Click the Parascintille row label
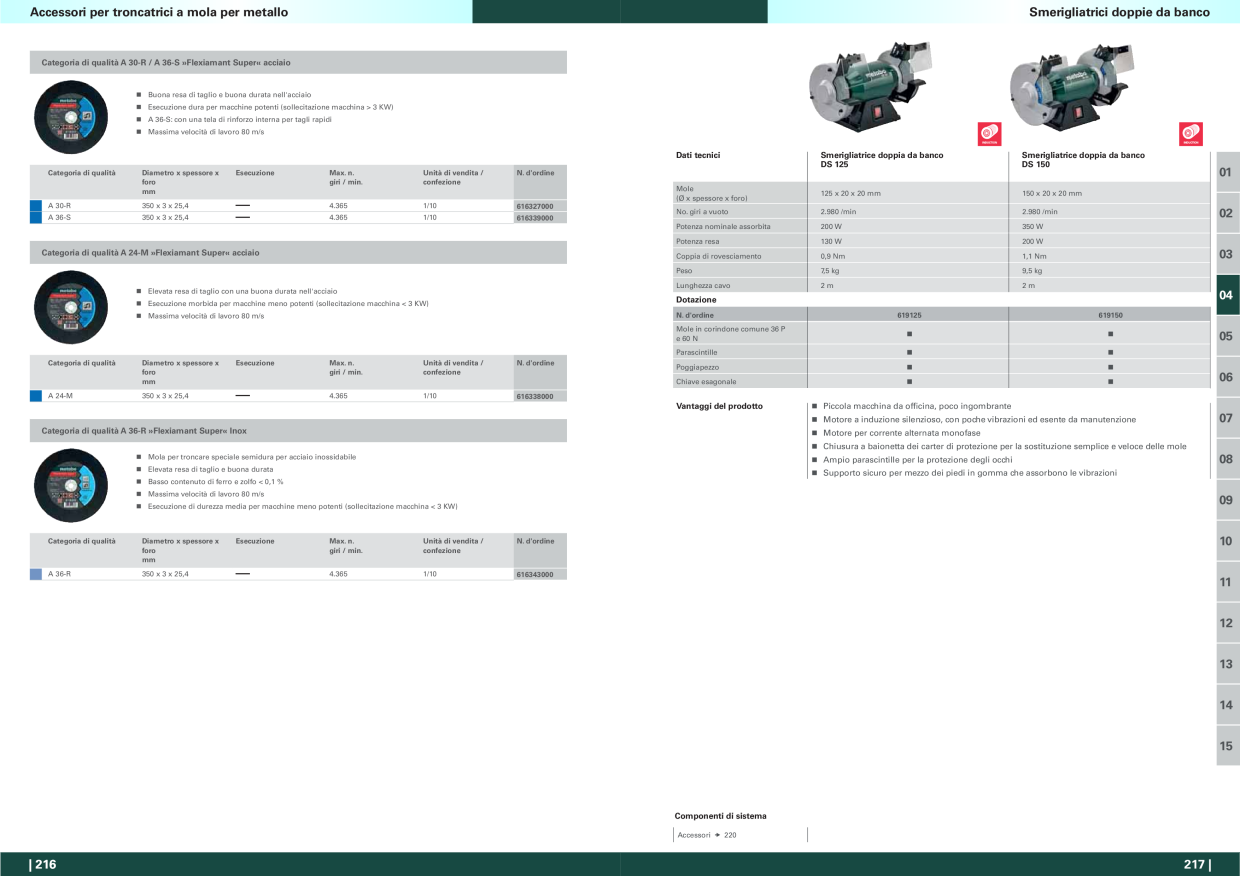The width and height of the screenshot is (1240, 876). click(x=697, y=352)
